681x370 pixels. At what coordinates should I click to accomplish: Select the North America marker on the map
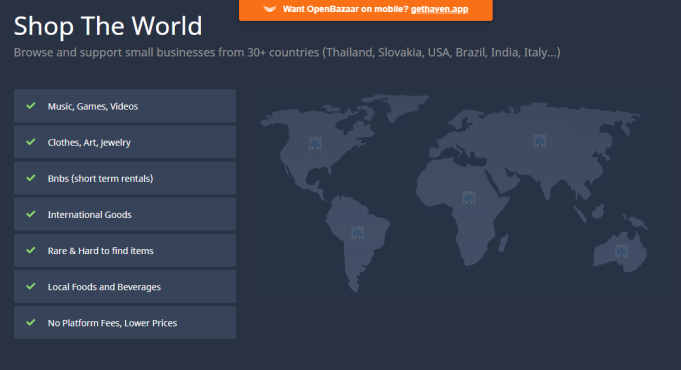pyautogui.click(x=315, y=143)
